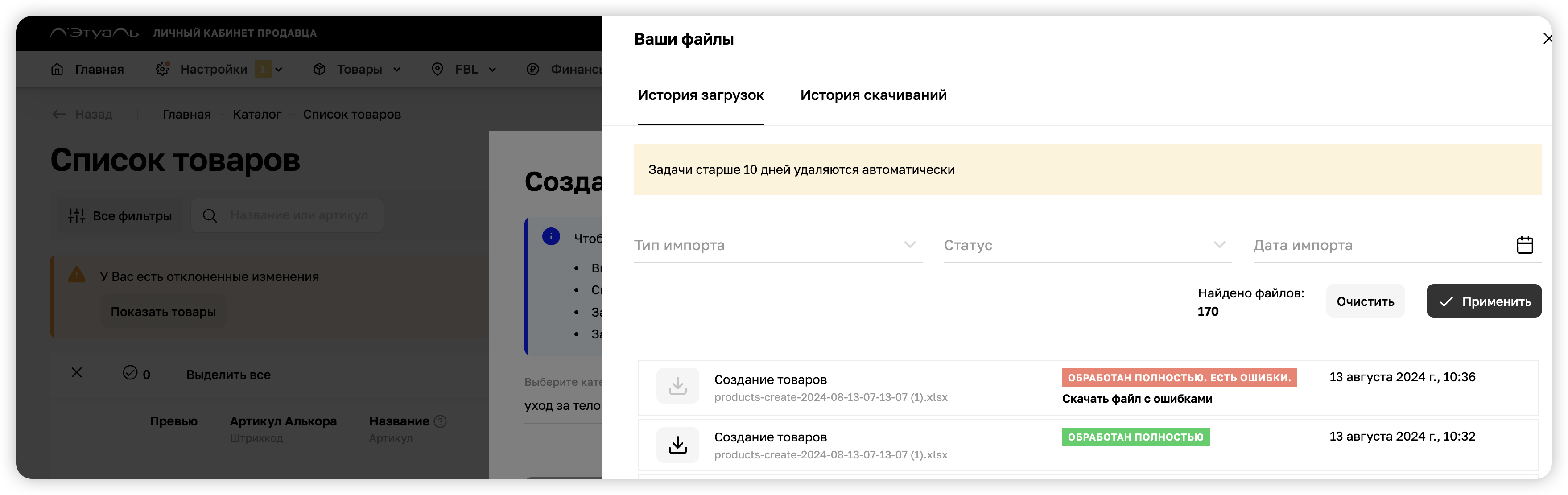Viewport: 1568px width, 495px height.
Task: Click the Финансы ruble icon
Action: (x=532, y=70)
